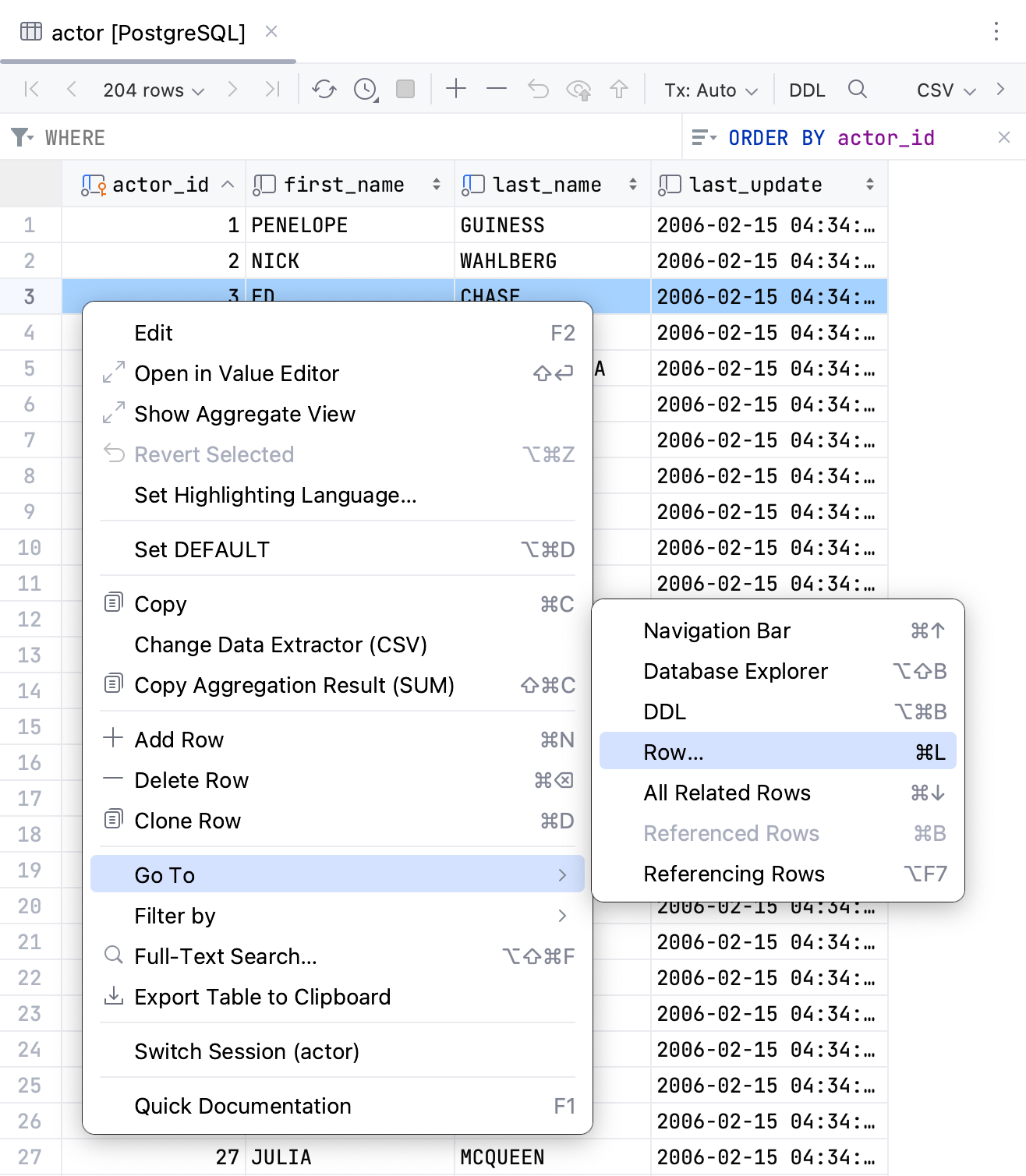Click the ORDER BY actor_id link
Screen dimensions: 1026x1176
pos(829,137)
